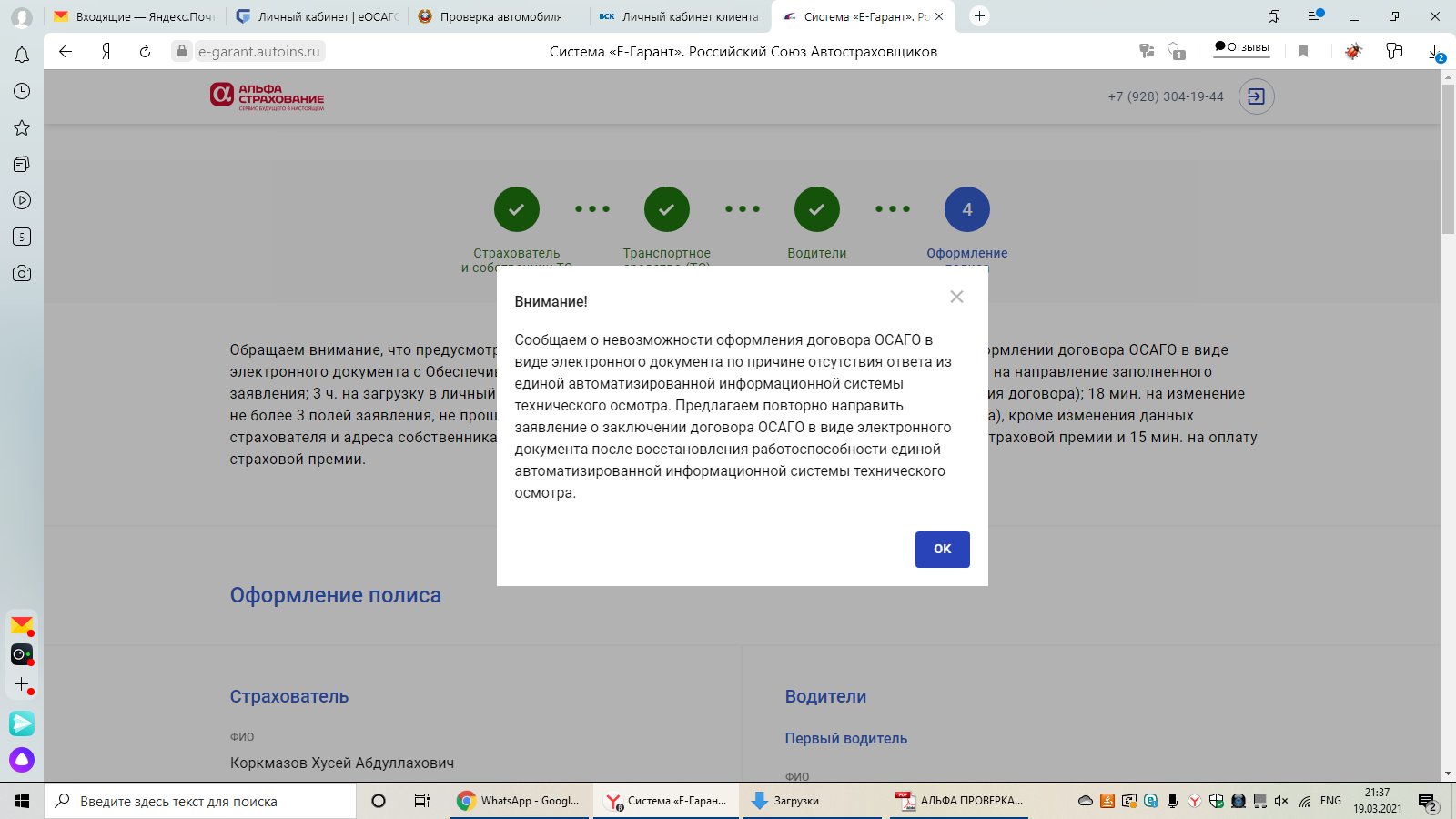Open sidebar favorites star
Image resolution: width=1456 pixels, height=819 pixels.
coord(22,127)
